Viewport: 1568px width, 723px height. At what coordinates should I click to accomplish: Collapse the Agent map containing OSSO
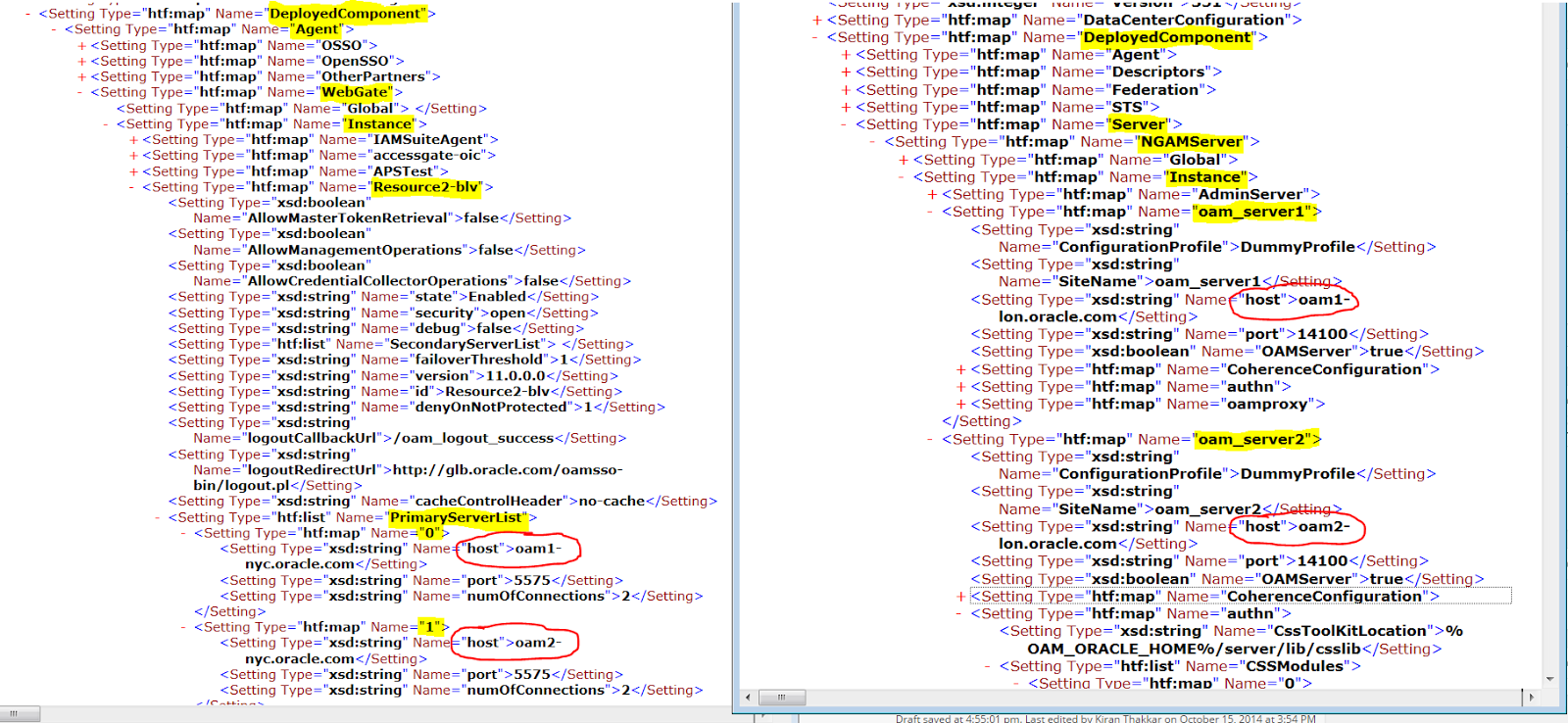tap(55, 29)
